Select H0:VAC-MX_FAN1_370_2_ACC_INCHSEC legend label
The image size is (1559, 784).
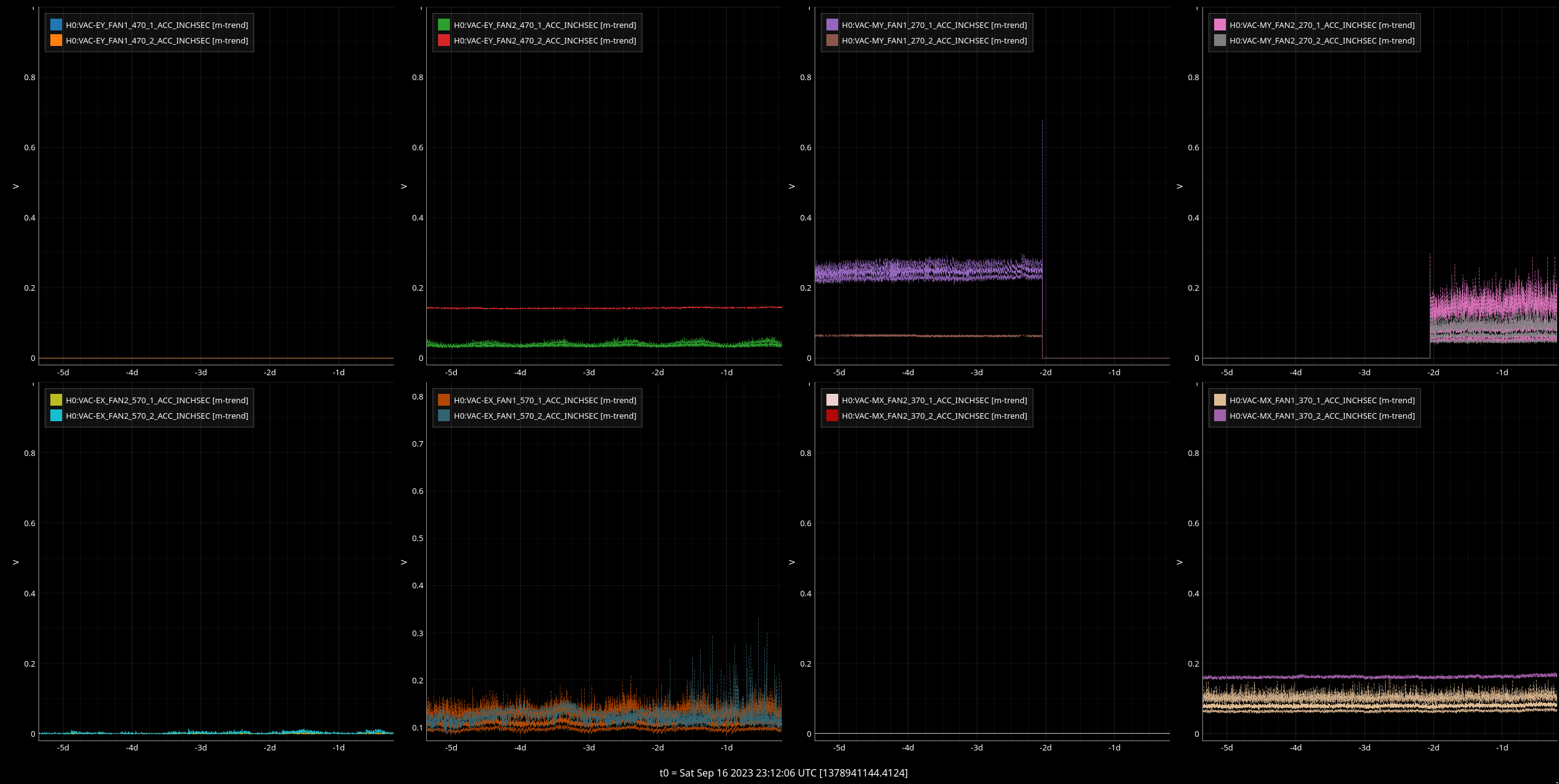coord(1322,416)
